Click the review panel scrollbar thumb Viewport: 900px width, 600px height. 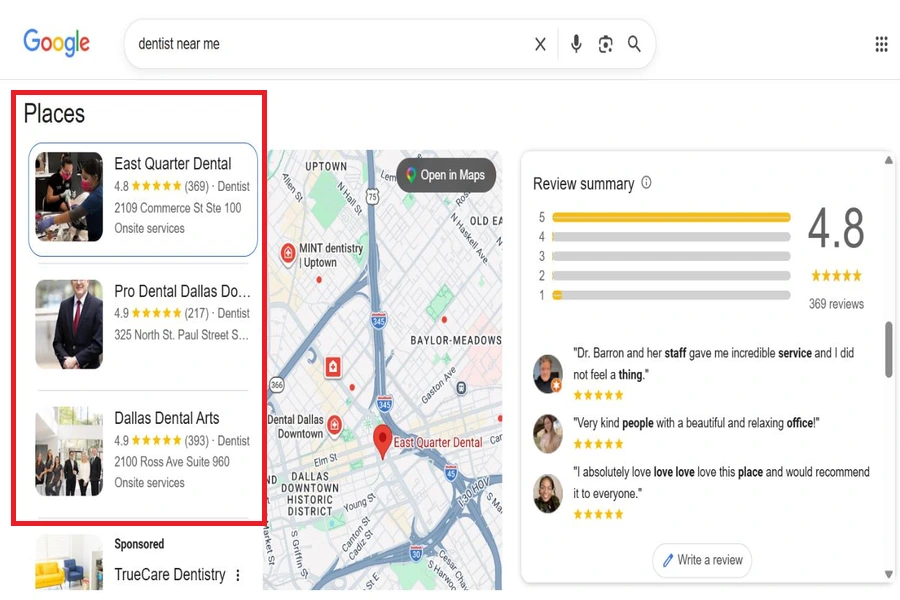(889, 349)
